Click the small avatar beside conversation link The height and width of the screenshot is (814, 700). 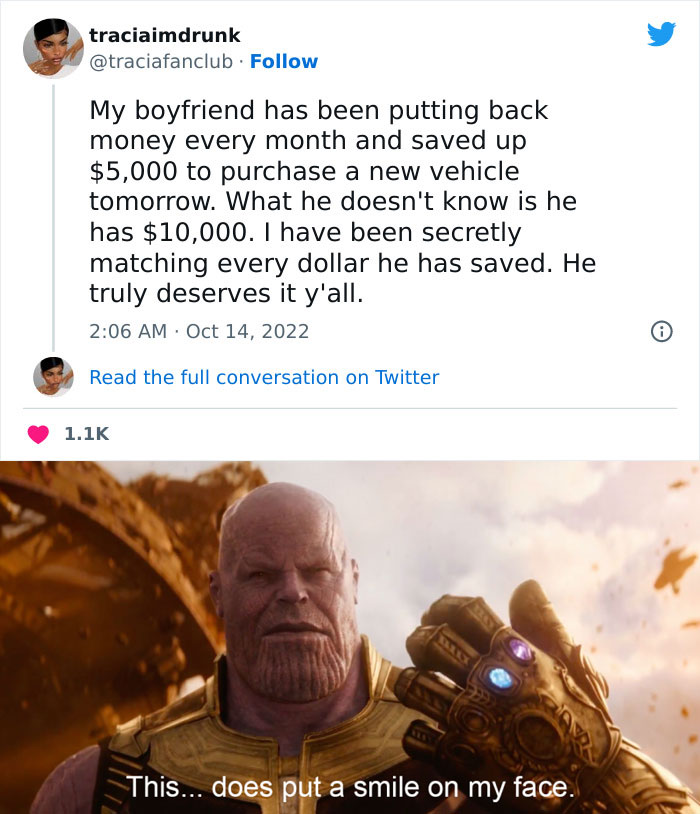point(53,377)
